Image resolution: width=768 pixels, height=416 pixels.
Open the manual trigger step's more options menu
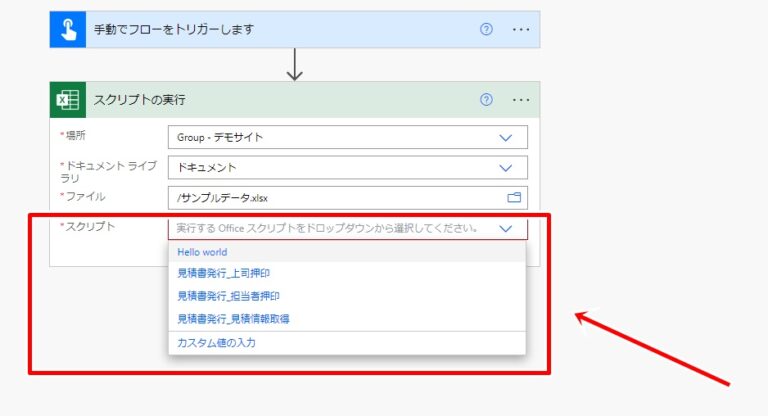coord(521,30)
